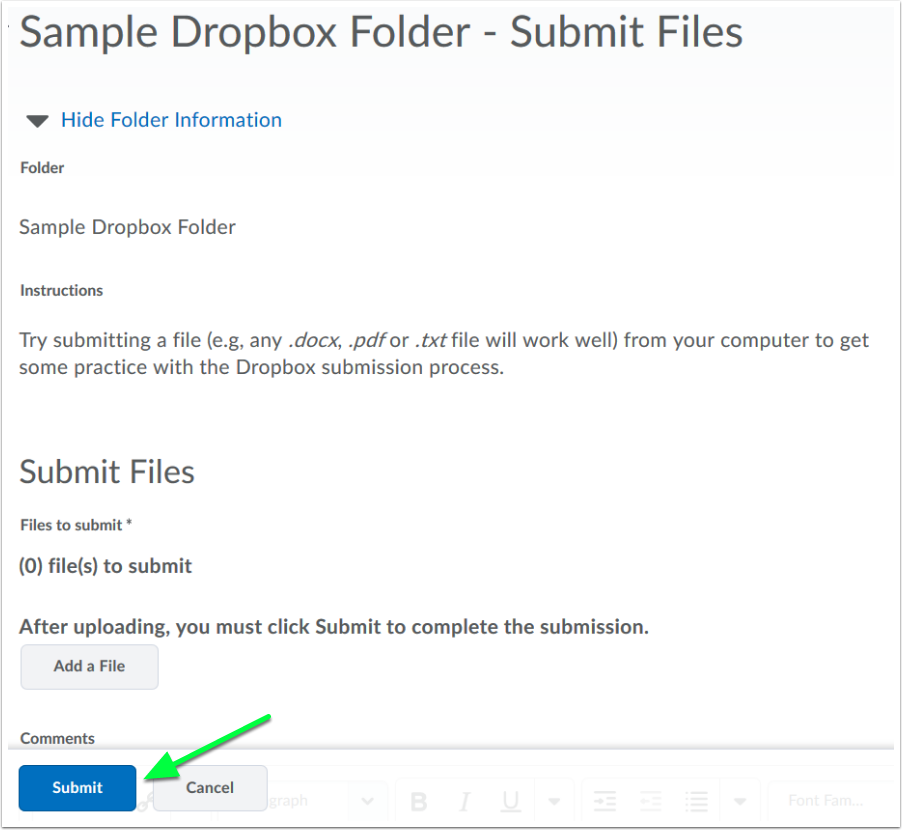Click the 'Instructions' label
Viewport: 902px width, 830px height.
point(62,290)
